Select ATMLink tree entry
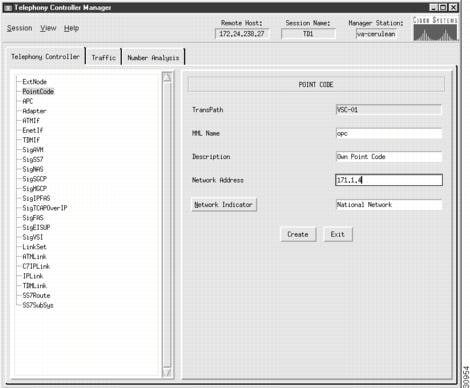The width and height of the screenshot is (470, 388). (34, 256)
